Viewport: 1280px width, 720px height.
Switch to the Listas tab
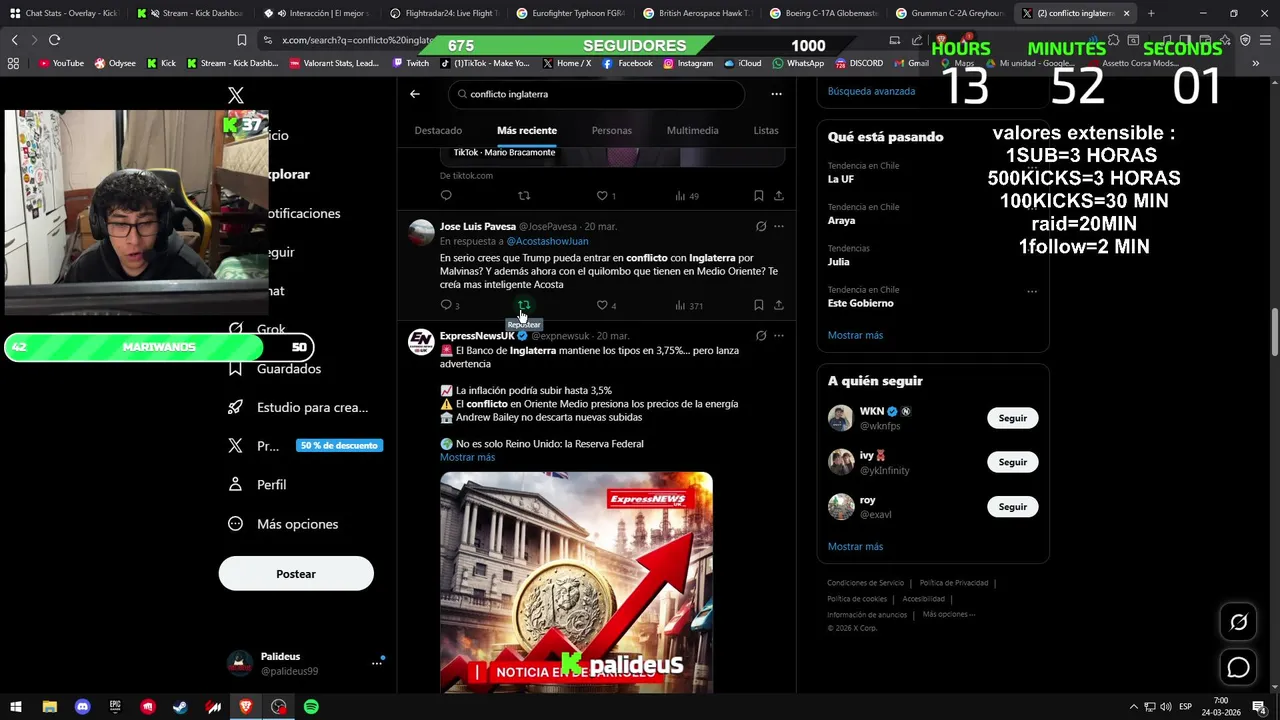coord(766,131)
